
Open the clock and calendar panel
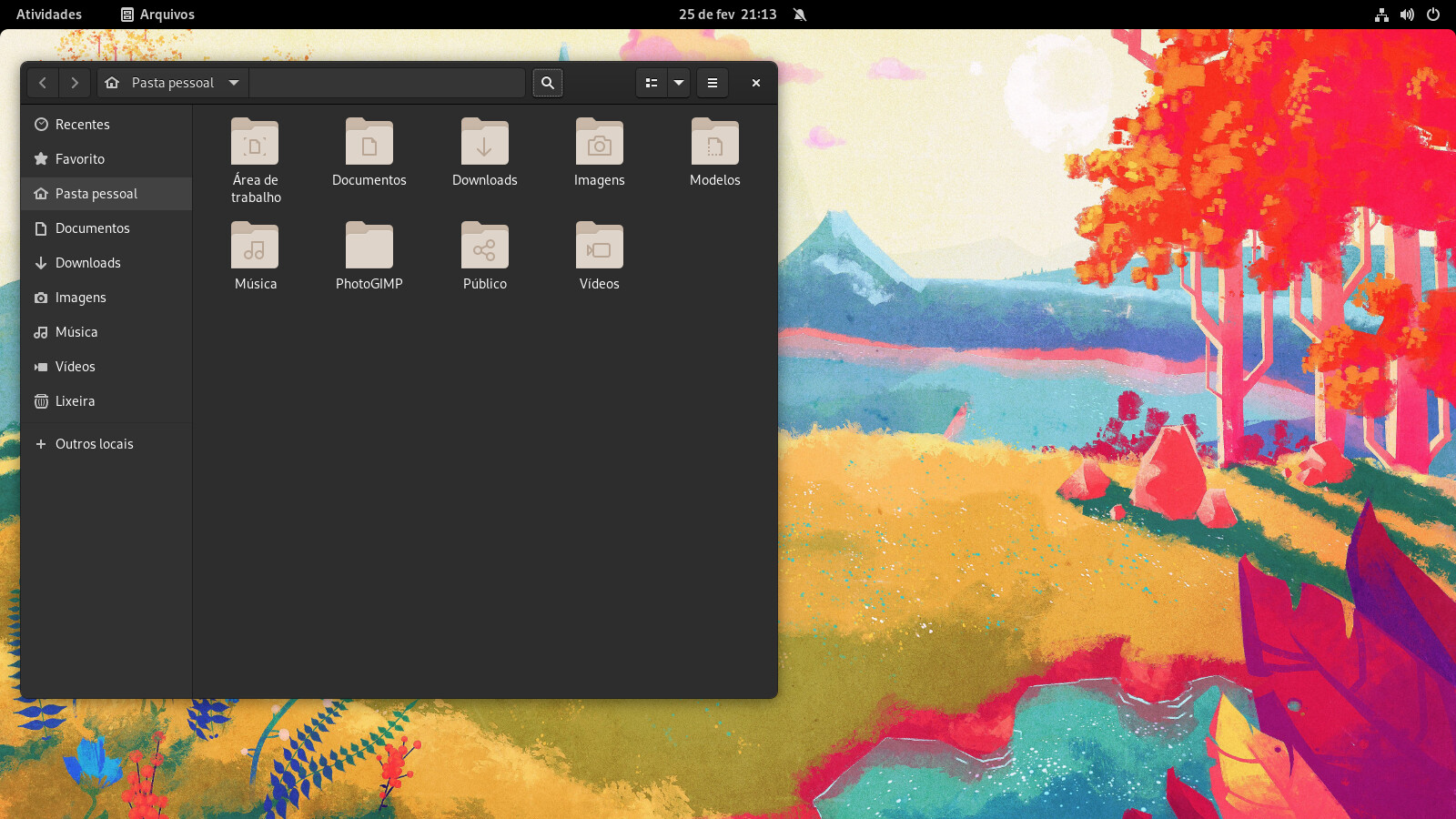(x=728, y=15)
